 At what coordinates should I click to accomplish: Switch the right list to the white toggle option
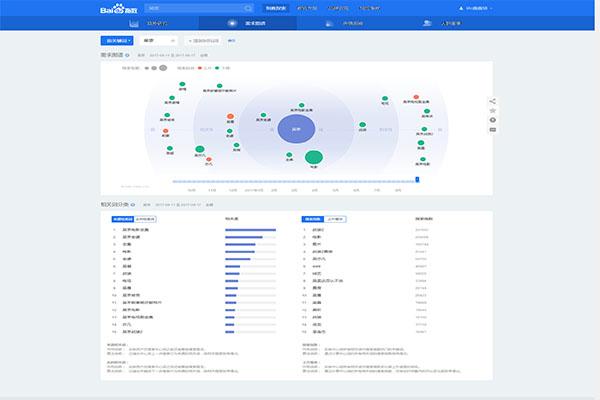click(x=335, y=219)
